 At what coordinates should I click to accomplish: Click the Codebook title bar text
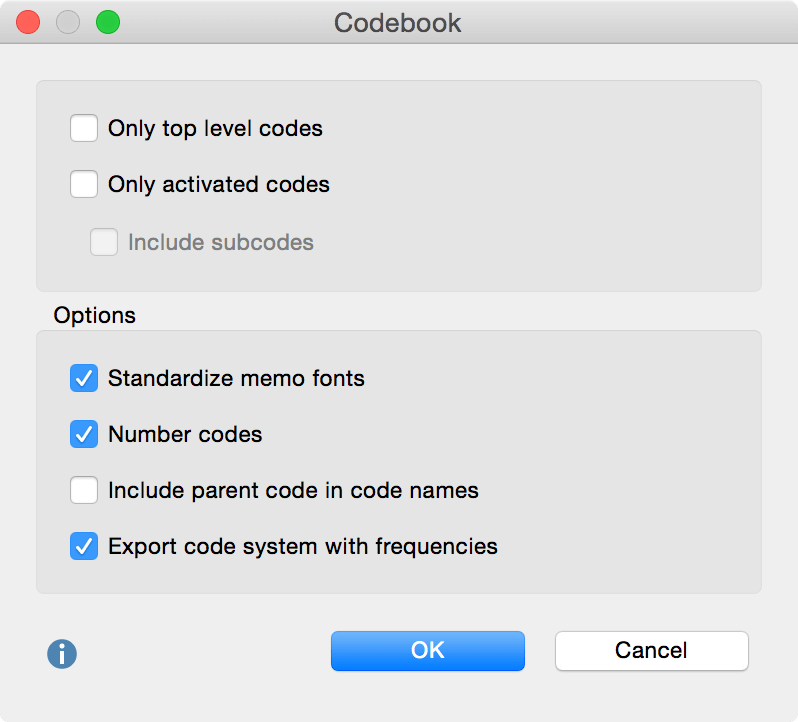pos(398,23)
